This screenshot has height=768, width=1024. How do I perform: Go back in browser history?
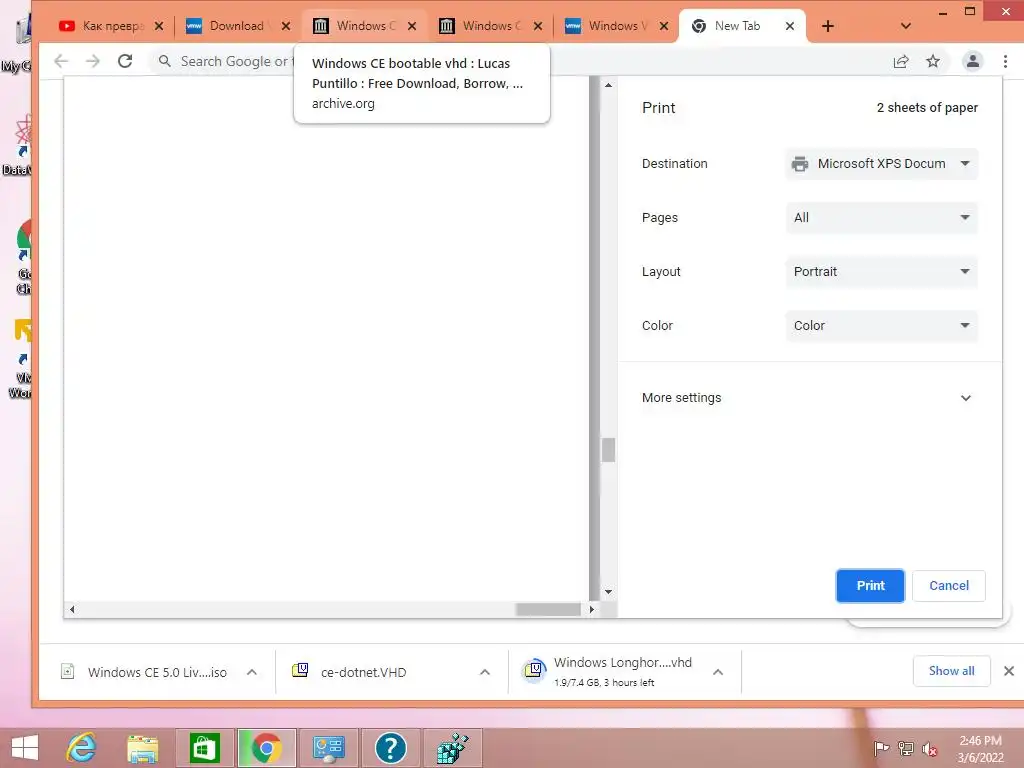(61, 61)
